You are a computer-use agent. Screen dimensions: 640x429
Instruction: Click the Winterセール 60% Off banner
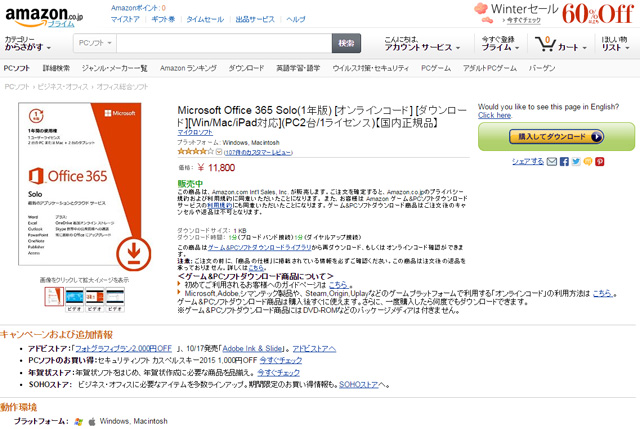[x=554, y=13]
